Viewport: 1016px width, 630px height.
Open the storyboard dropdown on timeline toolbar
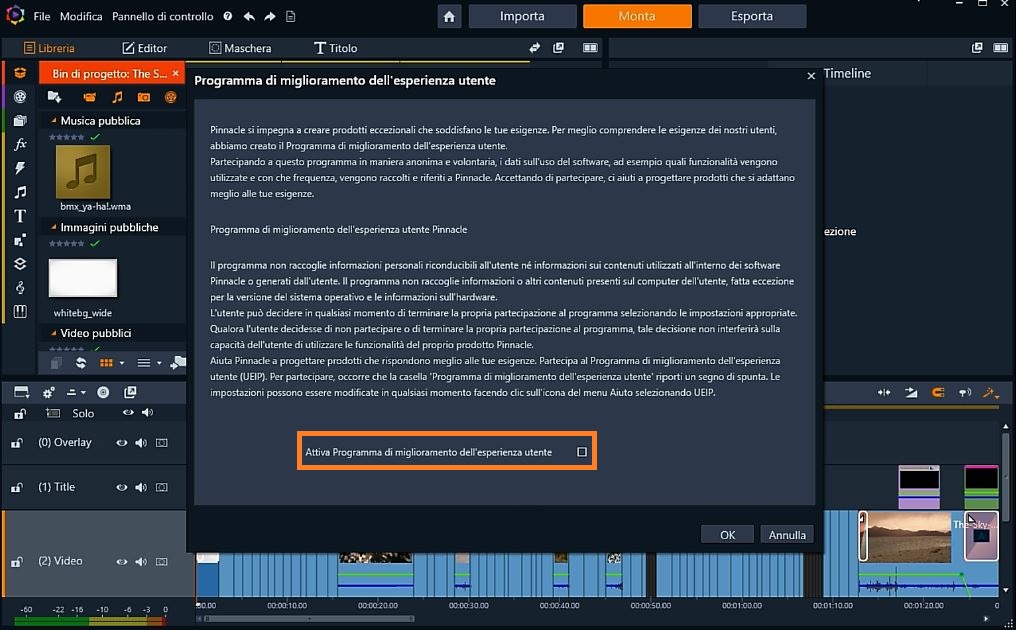pos(21,392)
